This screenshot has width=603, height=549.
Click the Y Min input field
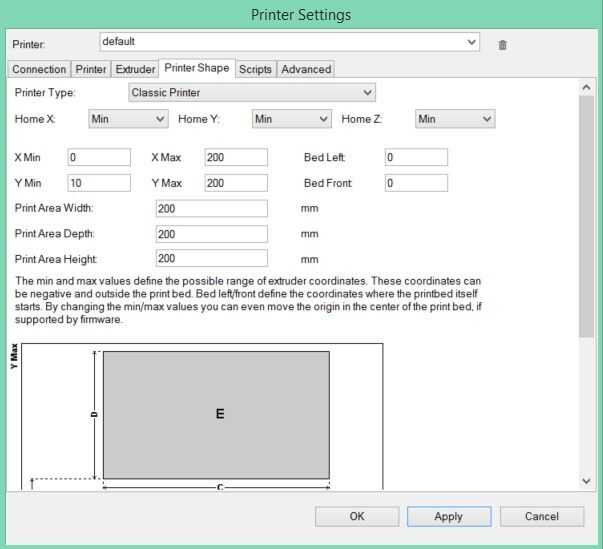click(99, 183)
